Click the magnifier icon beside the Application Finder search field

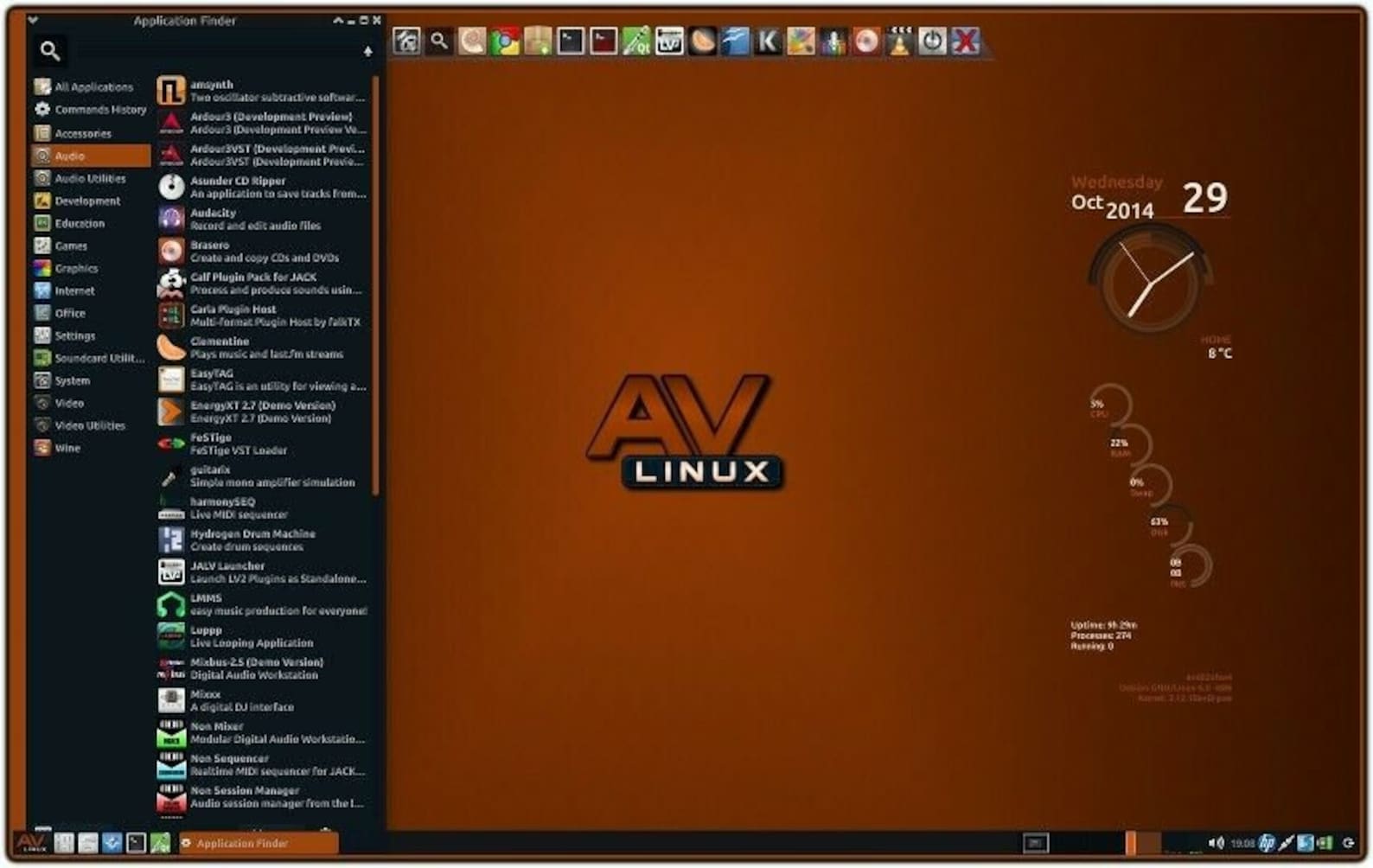pyautogui.click(x=50, y=51)
